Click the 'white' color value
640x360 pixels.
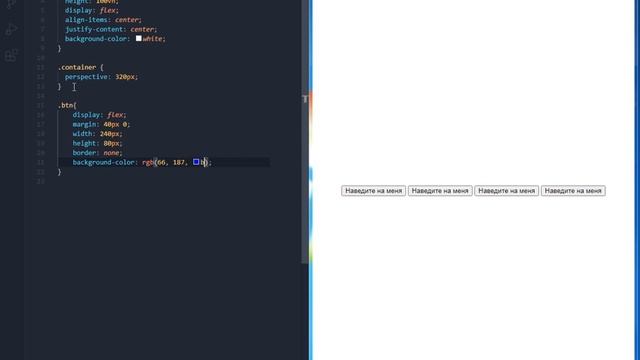click(153, 39)
